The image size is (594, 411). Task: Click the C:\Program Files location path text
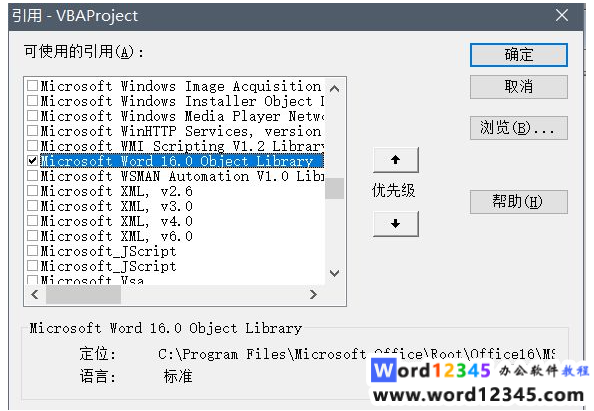pos(356,354)
